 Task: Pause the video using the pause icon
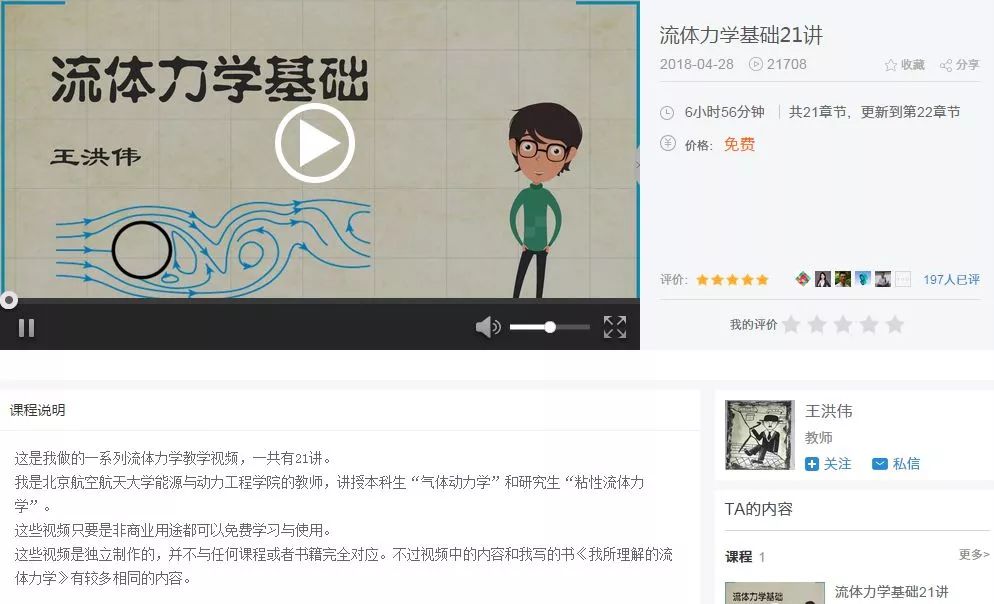[26, 328]
